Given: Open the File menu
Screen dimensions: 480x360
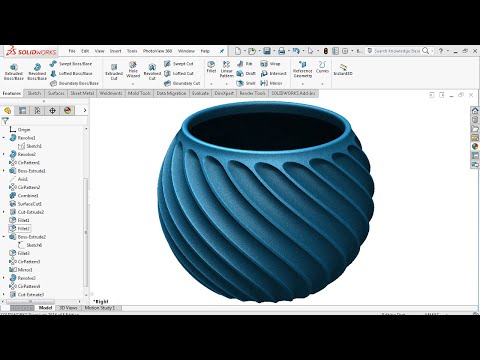Looking at the screenshot, I should (72, 51).
